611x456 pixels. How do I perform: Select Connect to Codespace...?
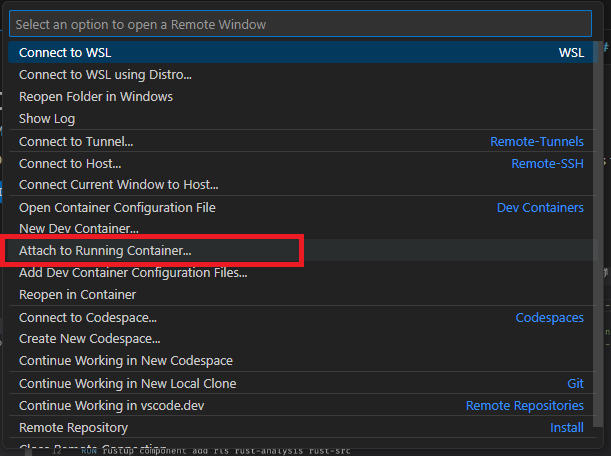(x=303, y=317)
